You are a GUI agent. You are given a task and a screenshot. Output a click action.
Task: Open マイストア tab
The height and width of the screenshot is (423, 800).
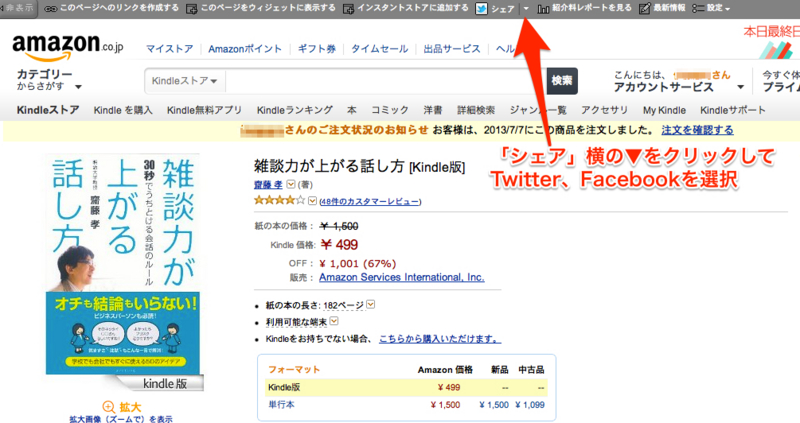tap(169, 48)
